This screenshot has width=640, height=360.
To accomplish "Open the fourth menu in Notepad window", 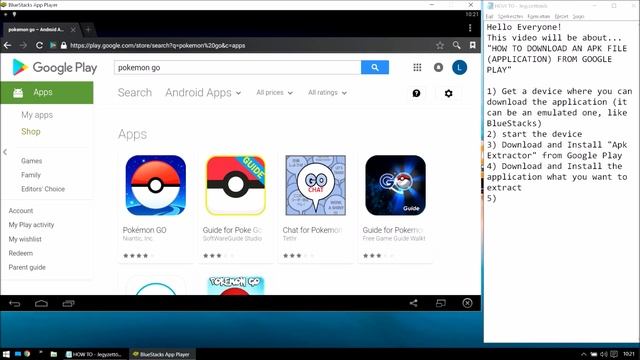I will pos(561,16).
